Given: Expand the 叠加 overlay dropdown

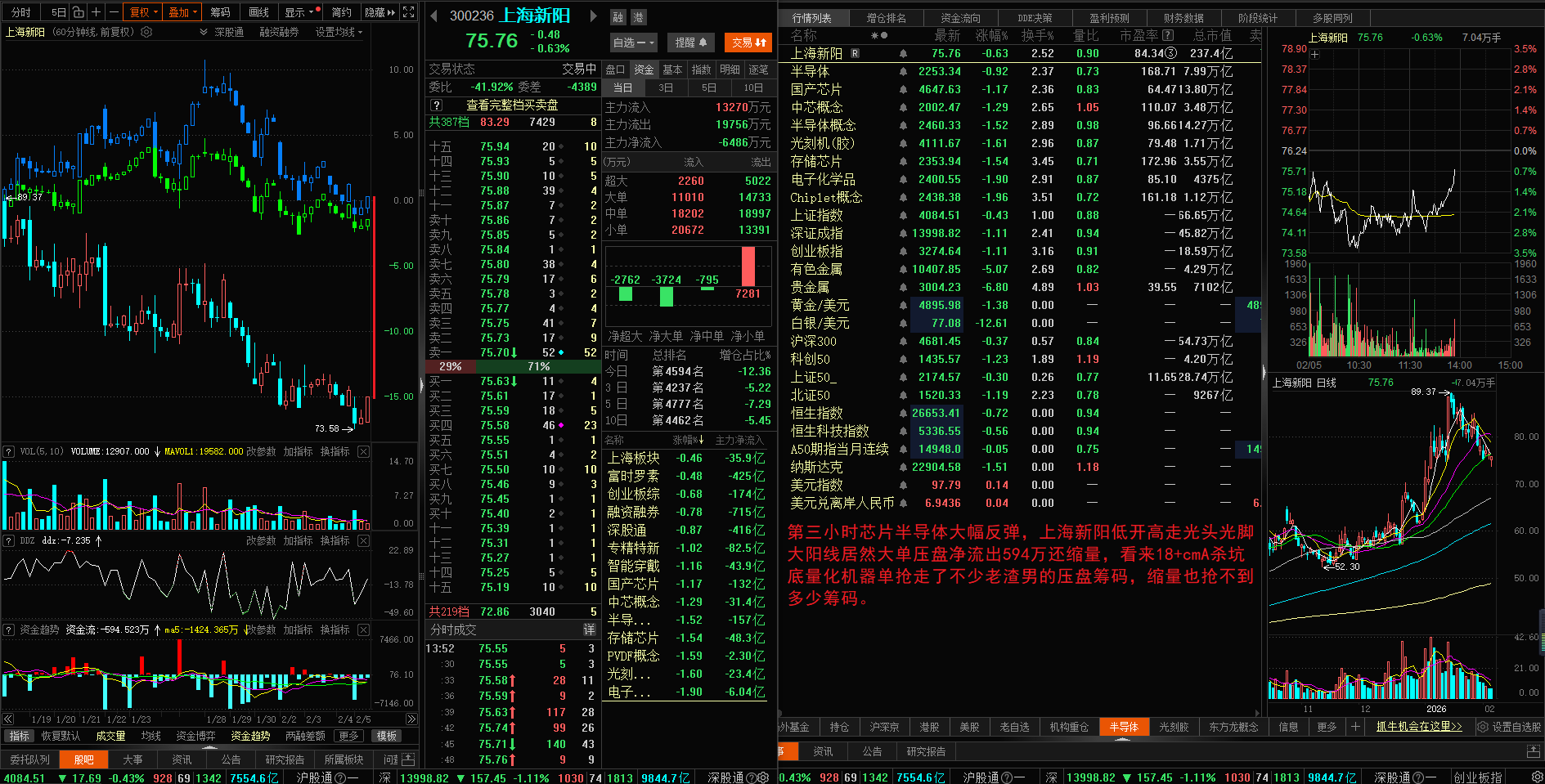Looking at the screenshot, I should (x=182, y=12).
